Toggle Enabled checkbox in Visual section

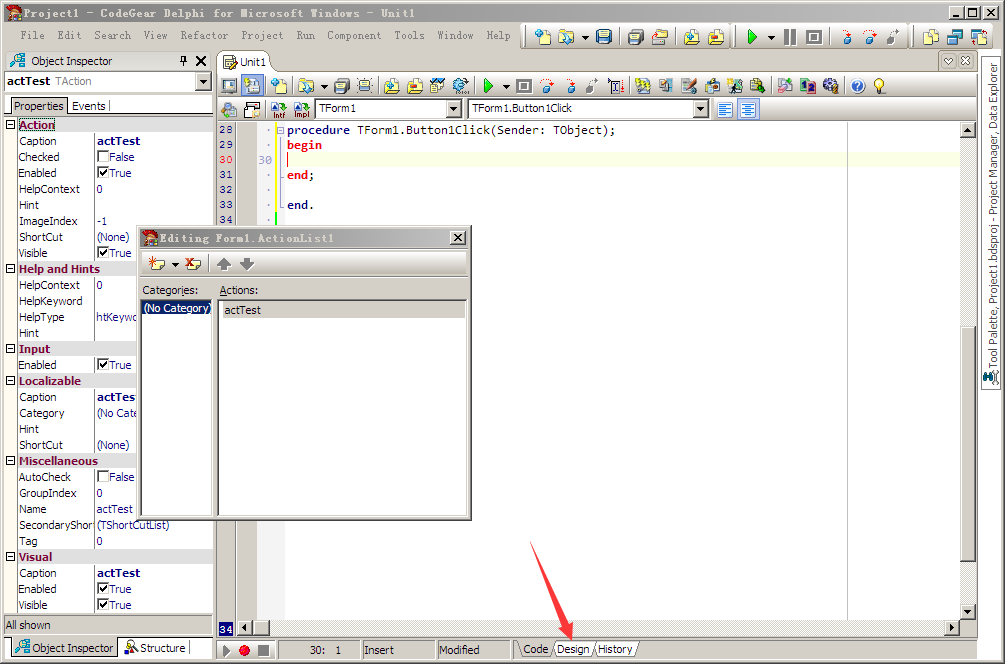[x=103, y=588]
